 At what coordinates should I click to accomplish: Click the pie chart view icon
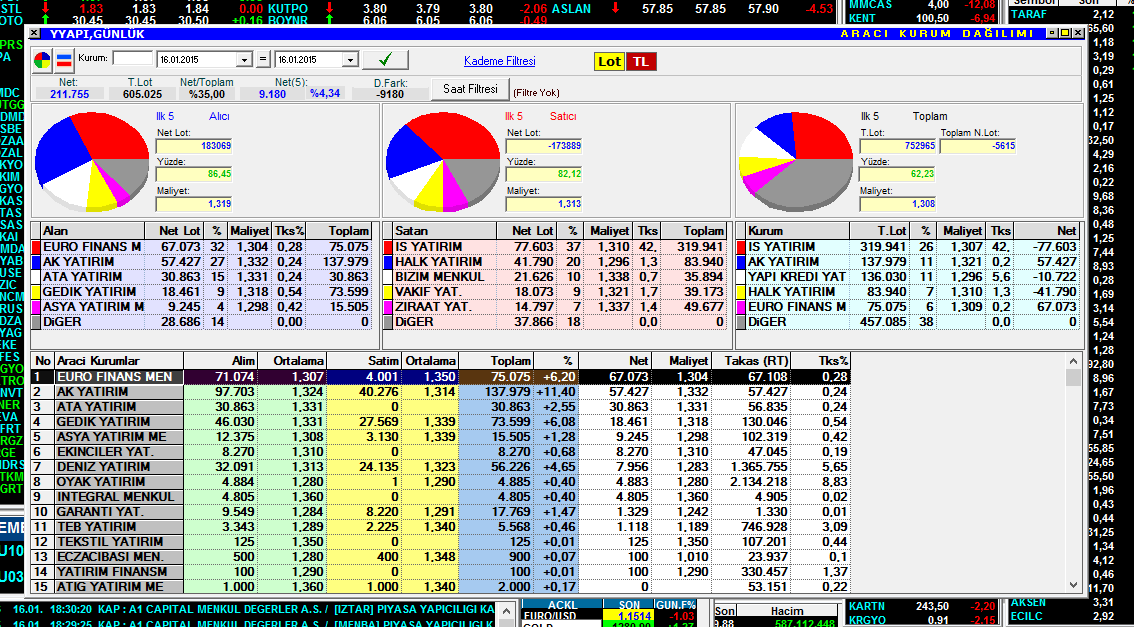point(43,60)
